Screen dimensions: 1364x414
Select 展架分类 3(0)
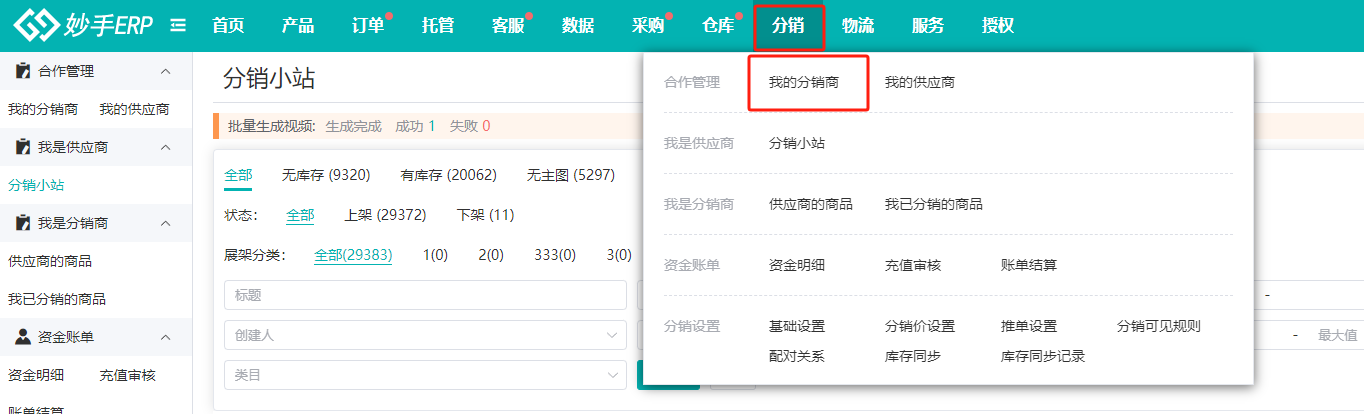pyautogui.click(x=619, y=255)
